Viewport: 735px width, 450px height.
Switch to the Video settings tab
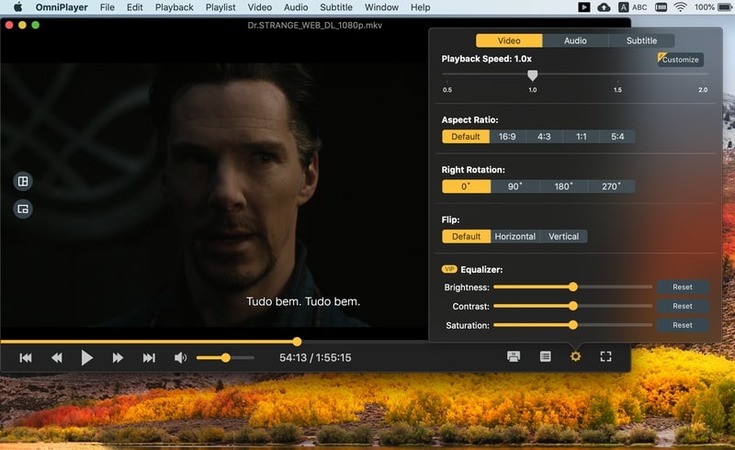click(x=509, y=40)
